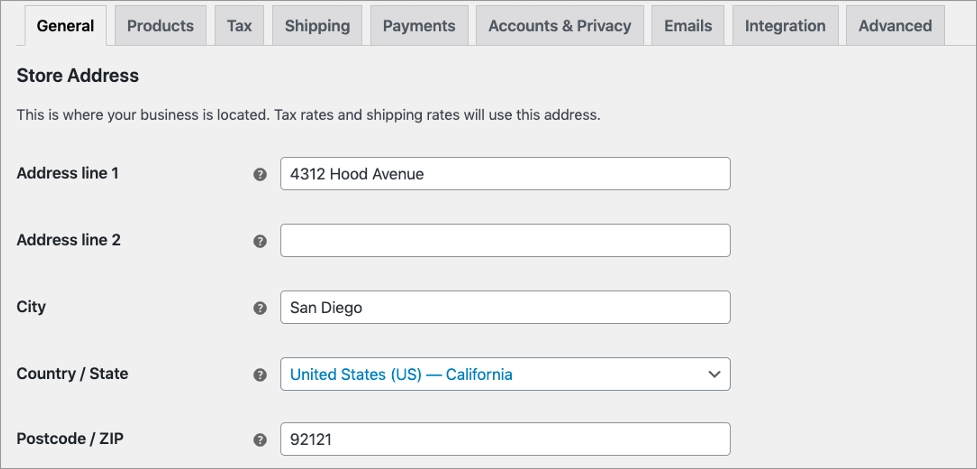The height and width of the screenshot is (469, 977).
Task: Open Accounts & Privacy tab
Action: tap(559, 26)
